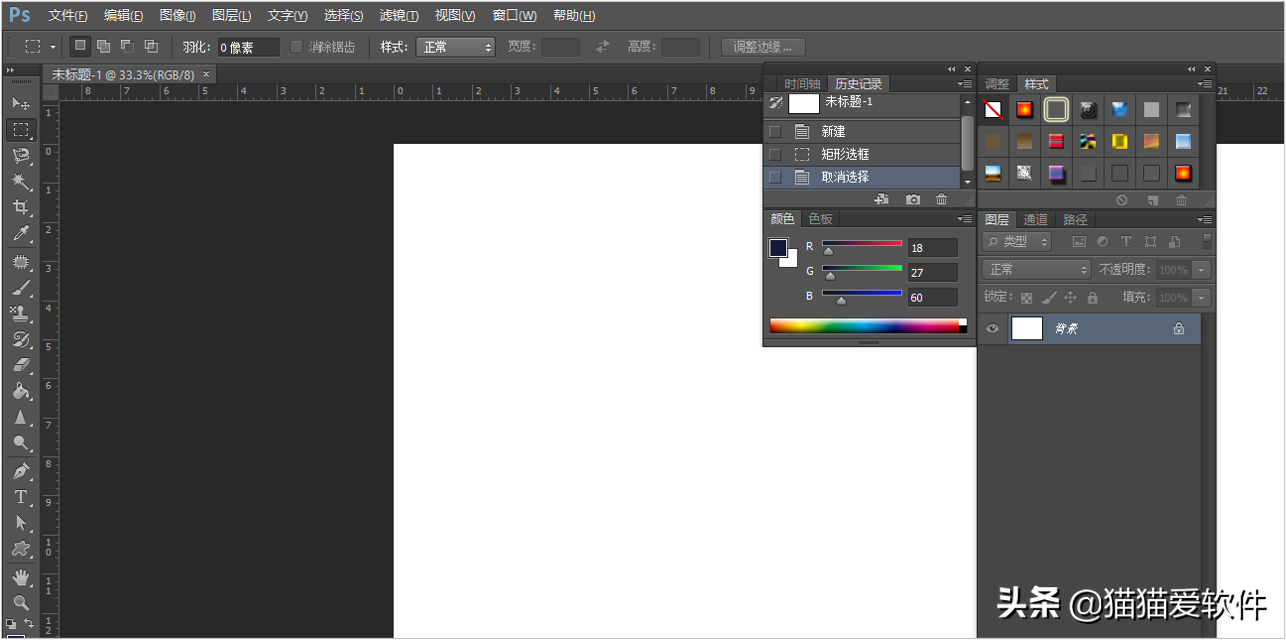Viewport: 1286px width, 640px height.
Task: Select the 矩形选框 history state
Action: 845,154
